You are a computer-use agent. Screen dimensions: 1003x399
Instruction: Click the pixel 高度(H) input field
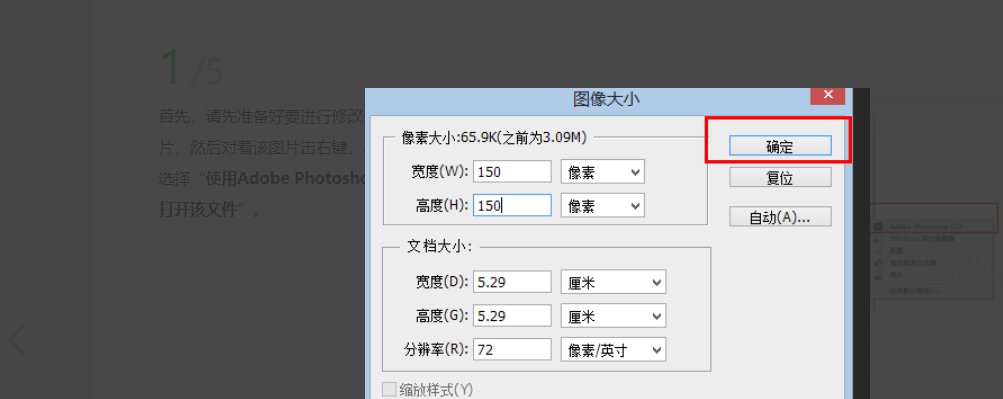[x=512, y=205]
